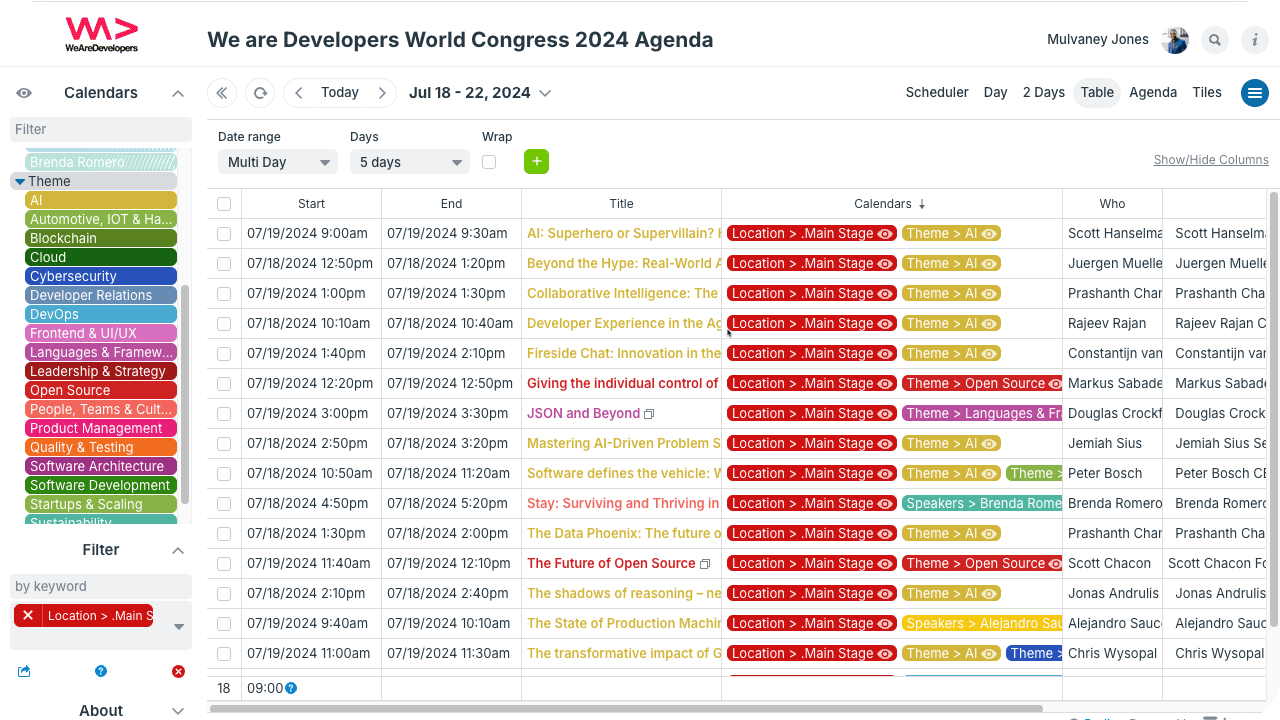Check the select-all header checkbox
This screenshot has width=1280, height=720.
(x=224, y=204)
